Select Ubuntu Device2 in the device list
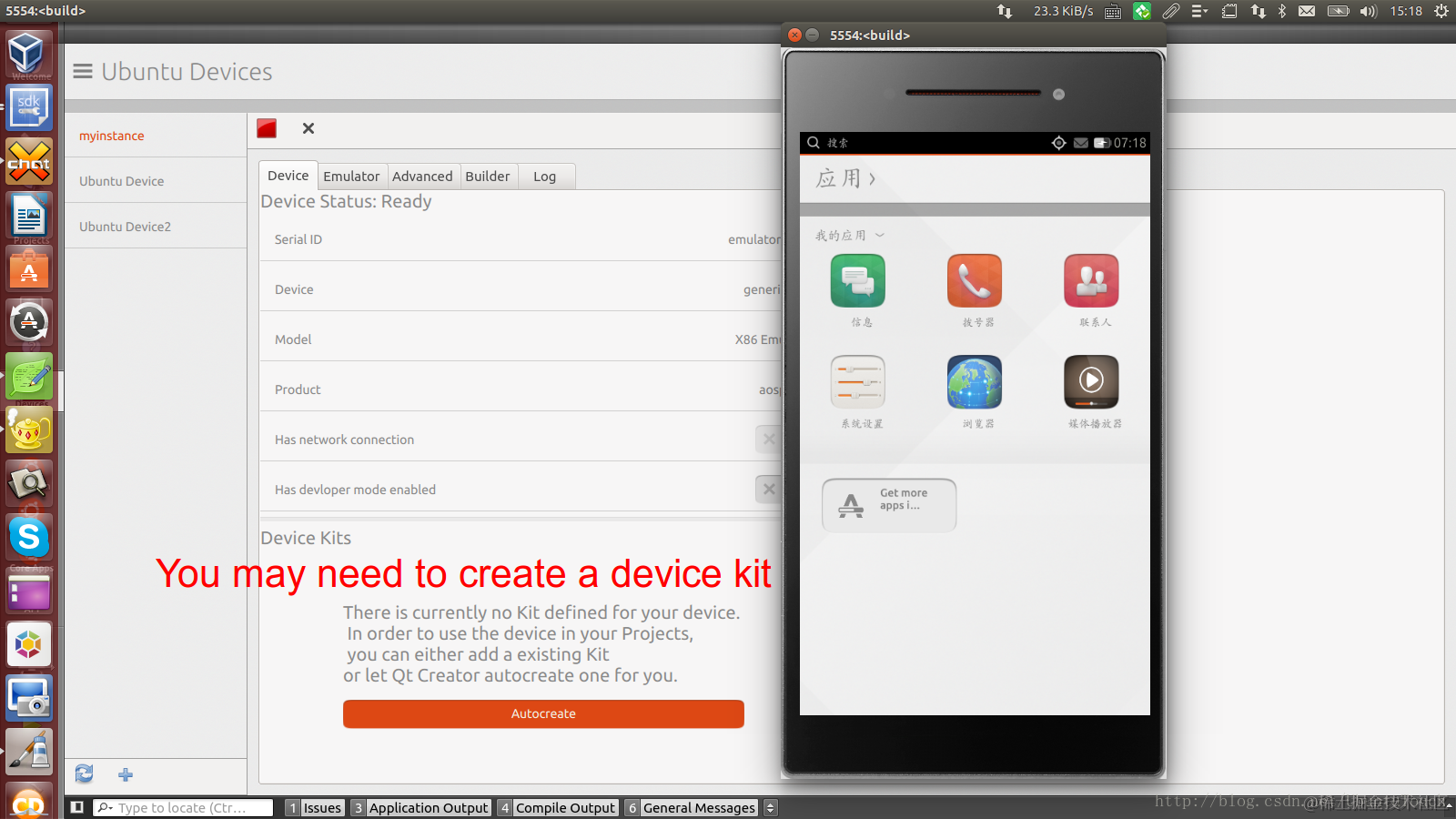 (x=156, y=227)
